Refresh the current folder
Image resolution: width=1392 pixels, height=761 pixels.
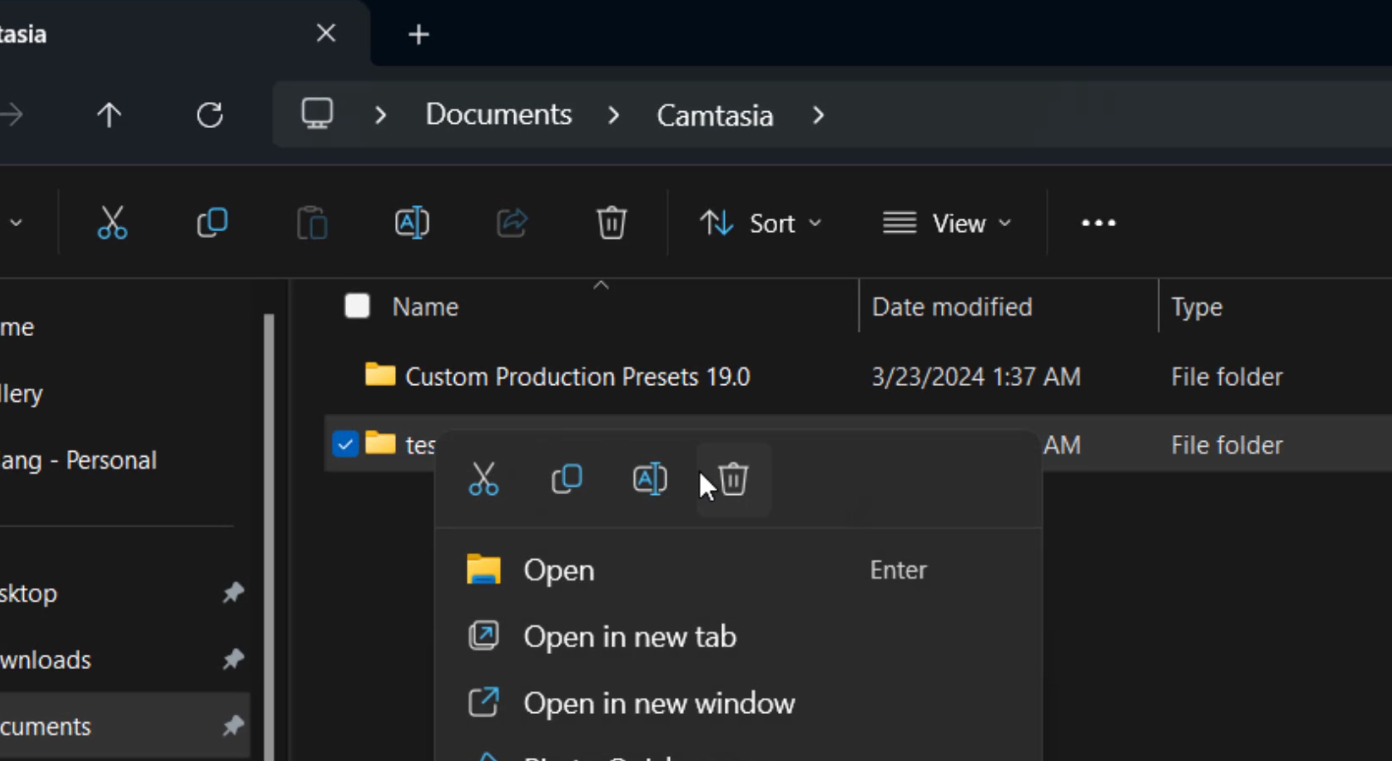[209, 115]
